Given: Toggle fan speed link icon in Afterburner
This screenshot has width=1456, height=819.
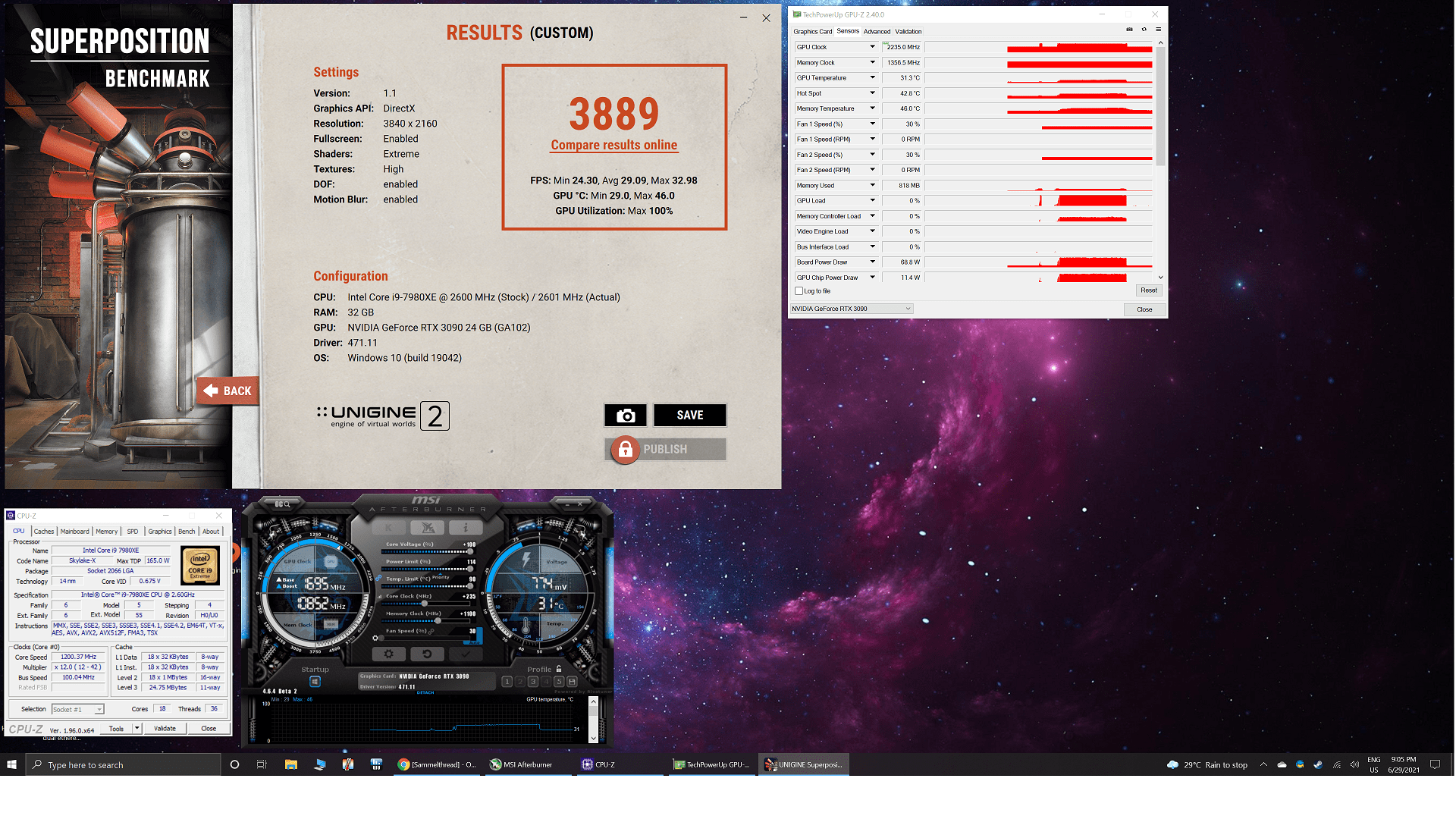Looking at the screenshot, I should click(x=431, y=632).
